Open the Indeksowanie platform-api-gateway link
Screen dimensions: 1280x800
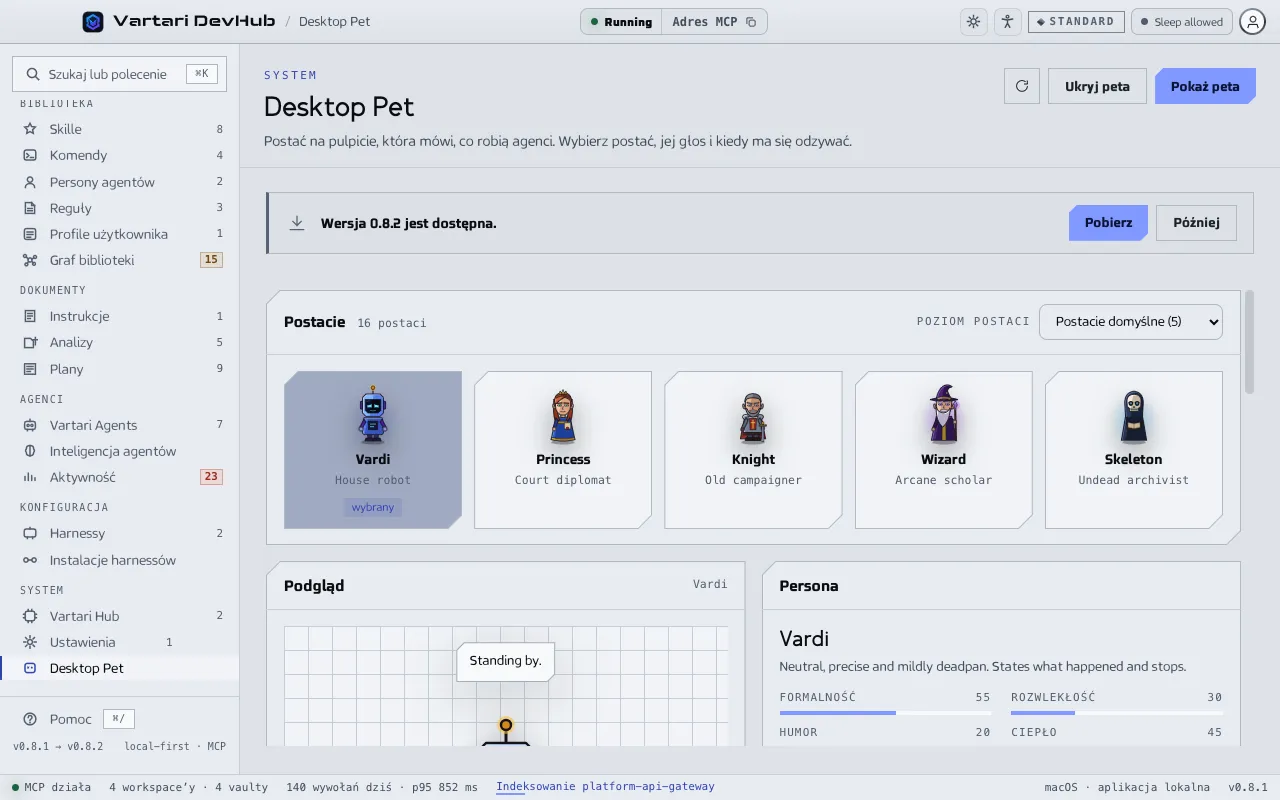(x=605, y=787)
